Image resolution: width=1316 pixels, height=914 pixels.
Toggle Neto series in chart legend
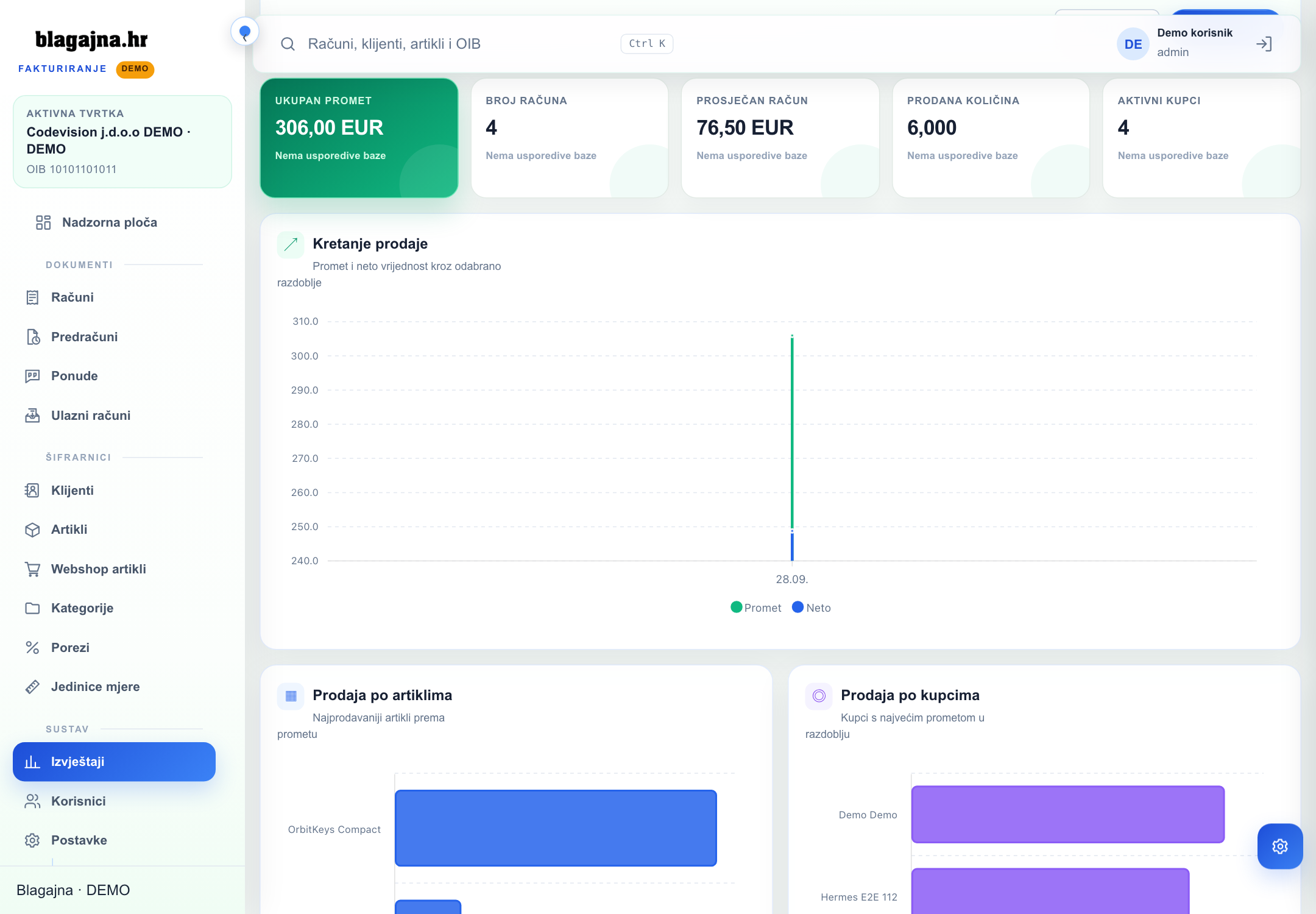tap(811, 608)
